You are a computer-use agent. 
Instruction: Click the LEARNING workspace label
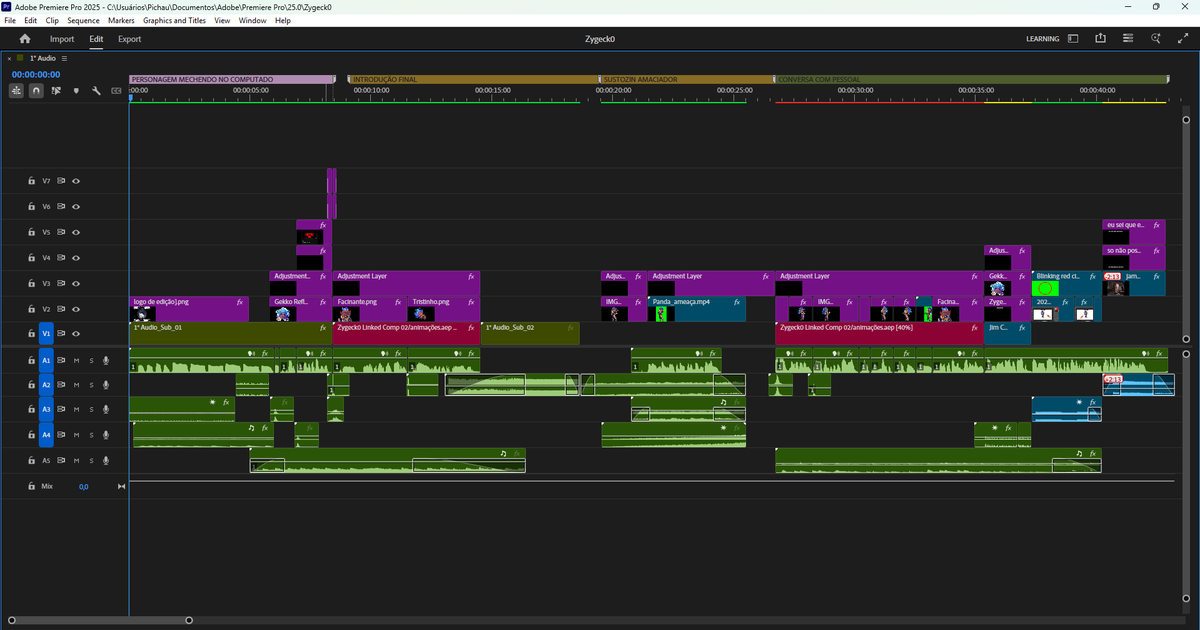coord(1043,39)
